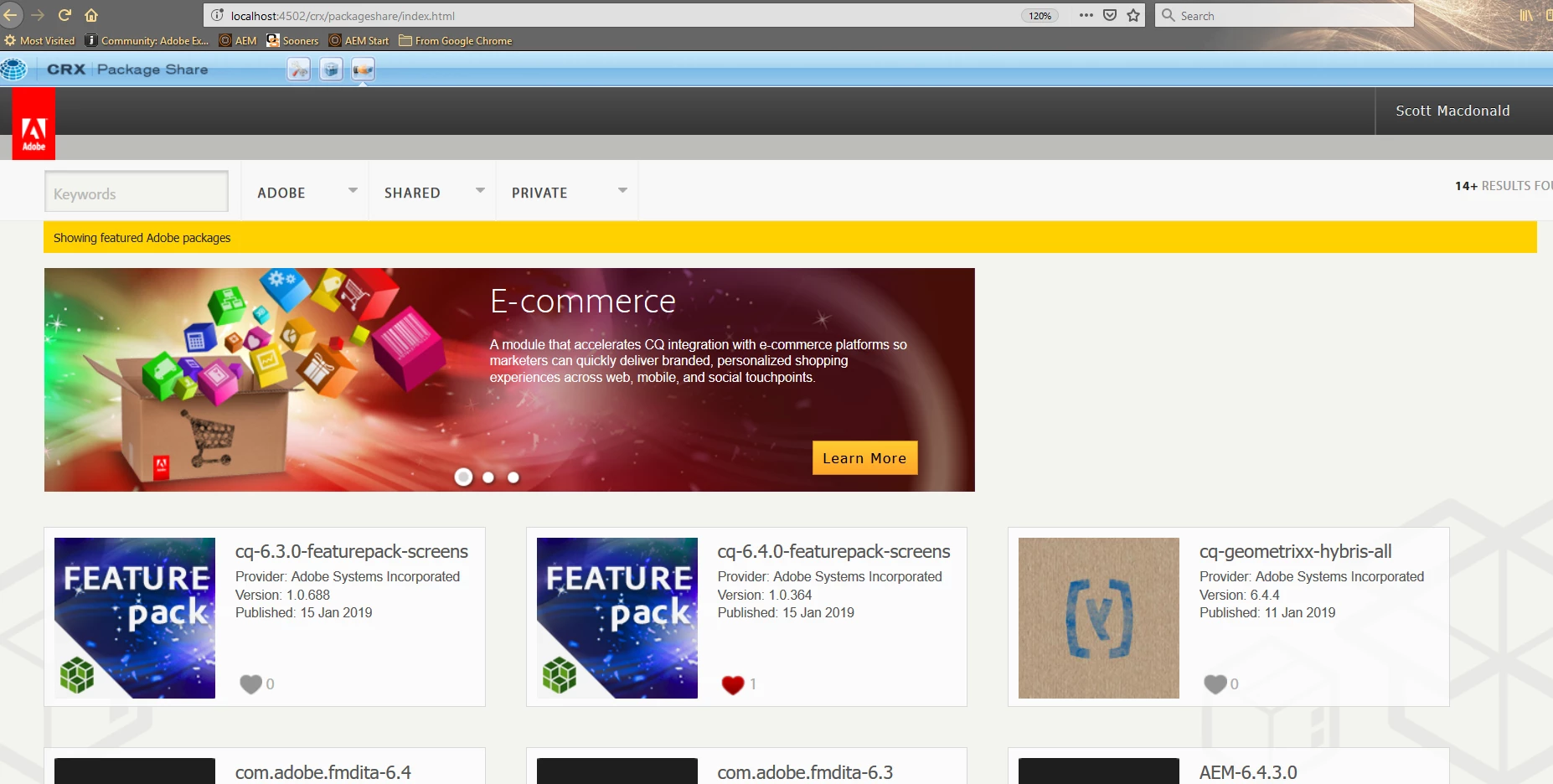Bookmark this page with the star icon
The width and height of the screenshot is (1553, 784).
pos(1133,15)
